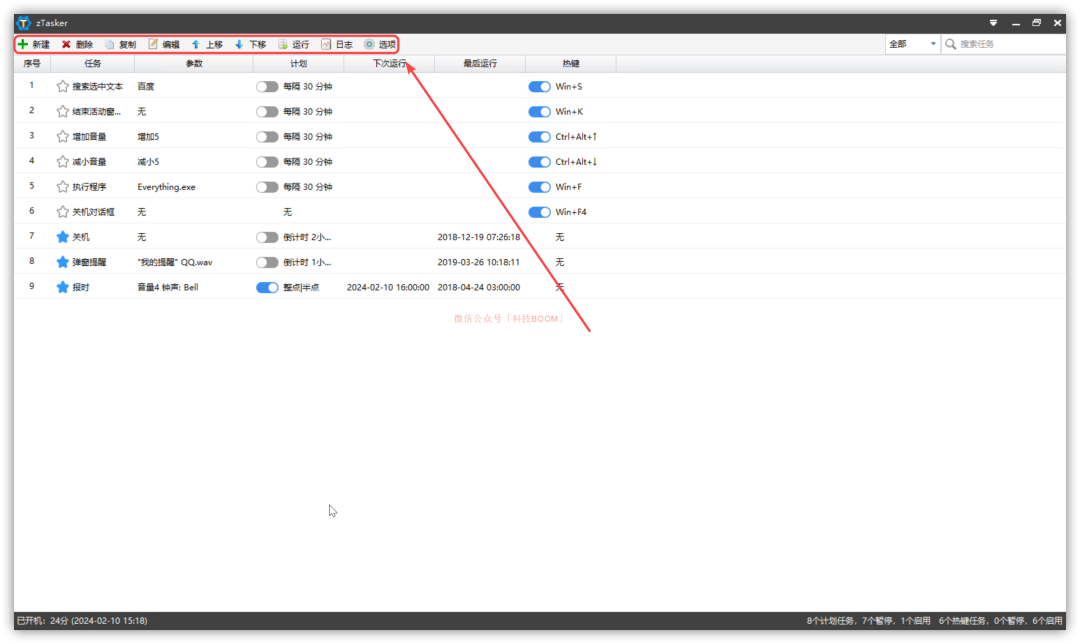Open 选项 (Options) gear icon
Viewport: 1080px width, 644px height.
[369, 44]
